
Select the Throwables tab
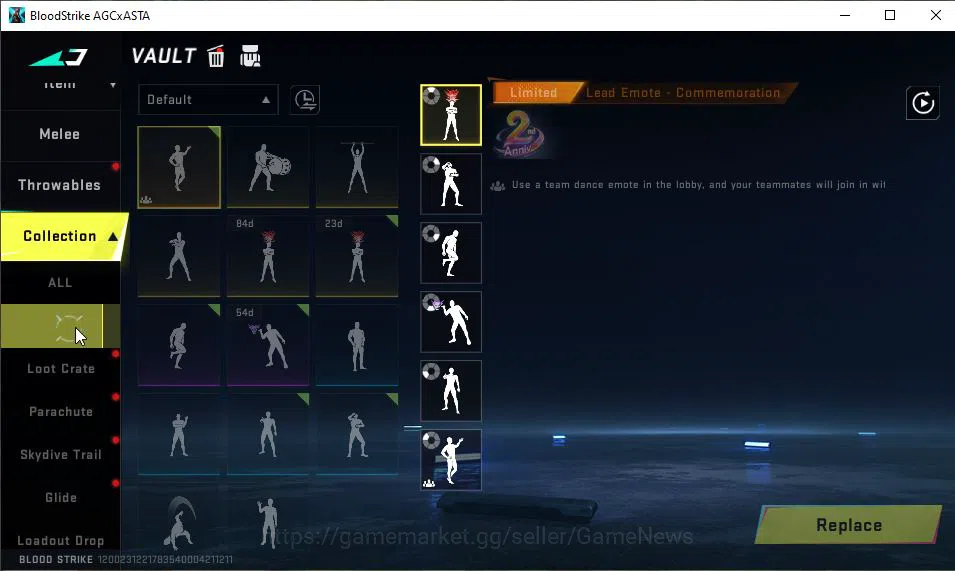point(60,185)
